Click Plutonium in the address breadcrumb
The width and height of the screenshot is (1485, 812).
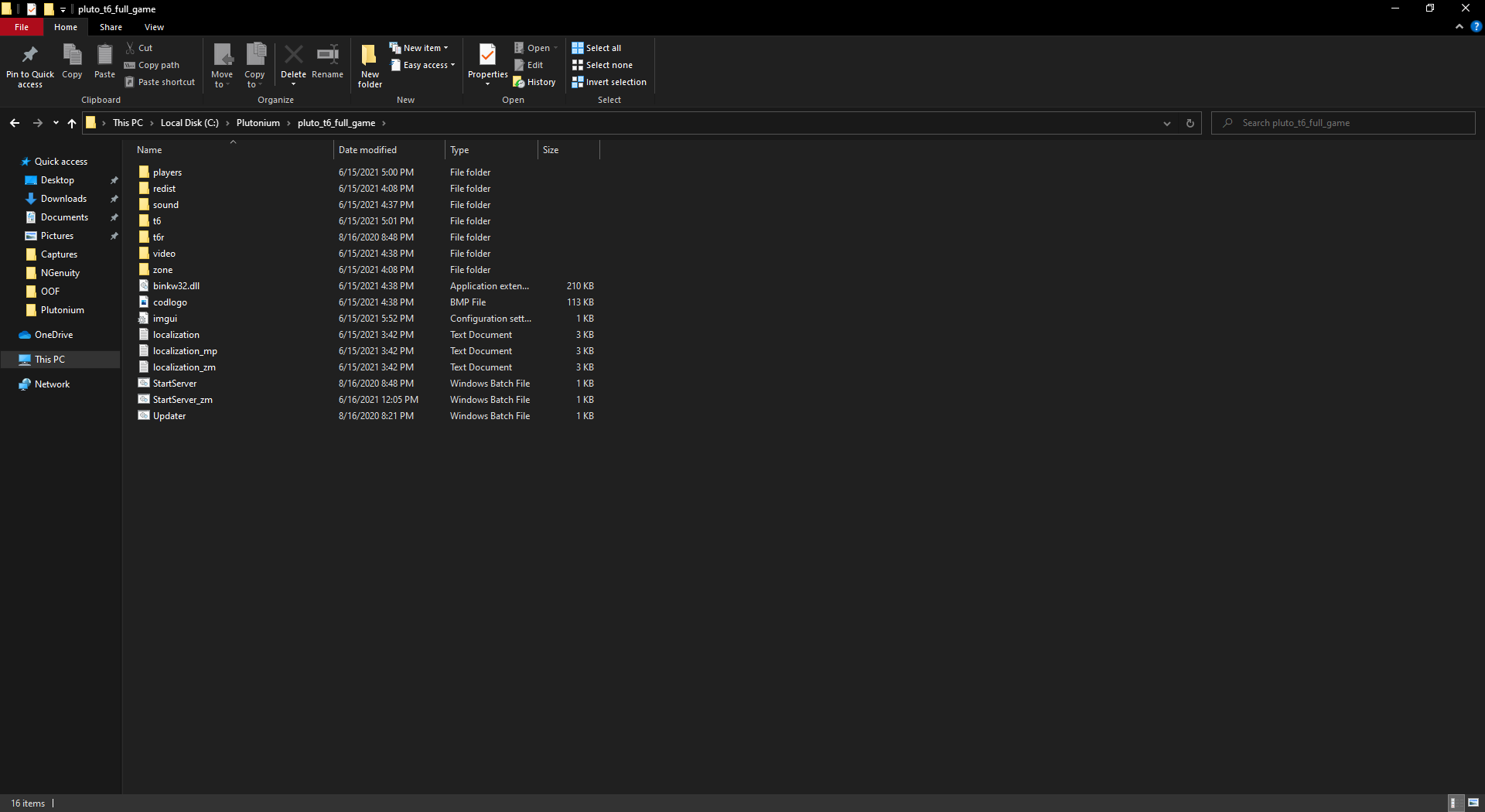[258, 123]
